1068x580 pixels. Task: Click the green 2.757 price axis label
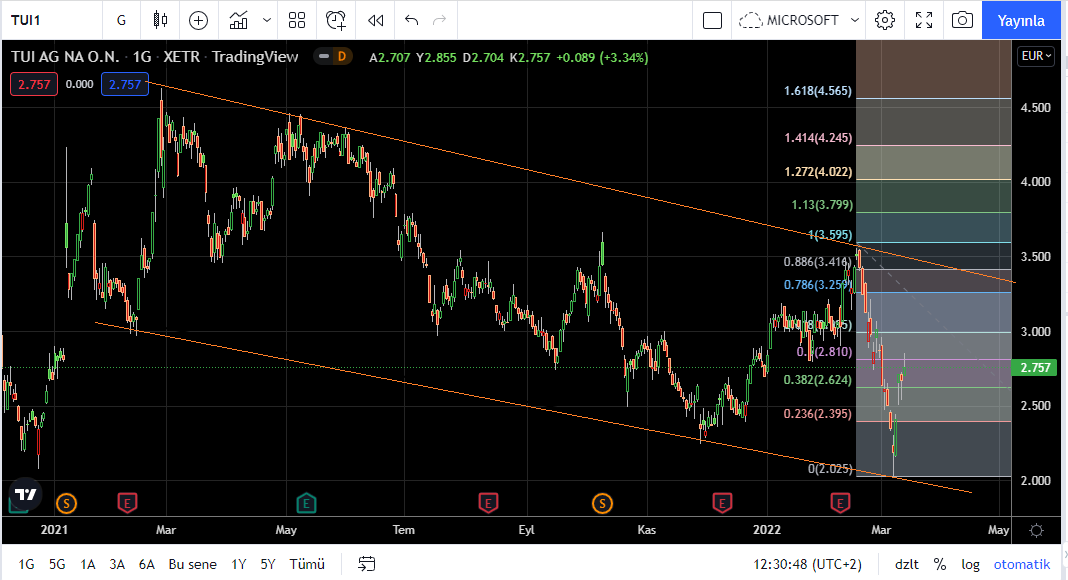pyautogui.click(x=1035, y=368)
